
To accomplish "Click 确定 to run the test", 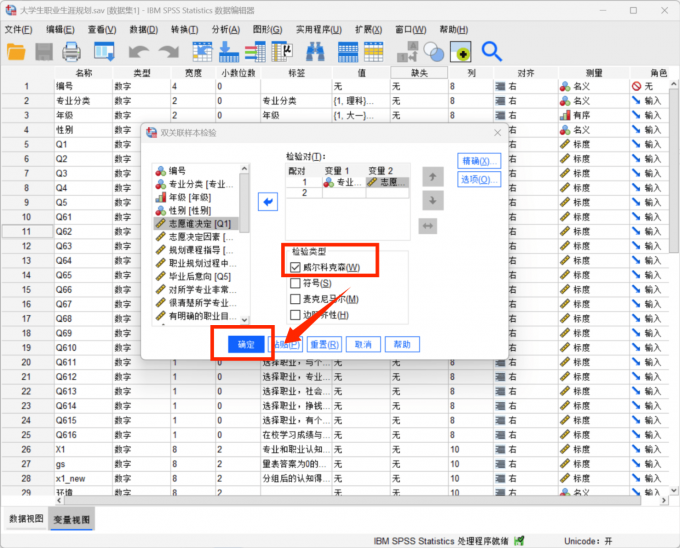I will (x=246, y=345).
